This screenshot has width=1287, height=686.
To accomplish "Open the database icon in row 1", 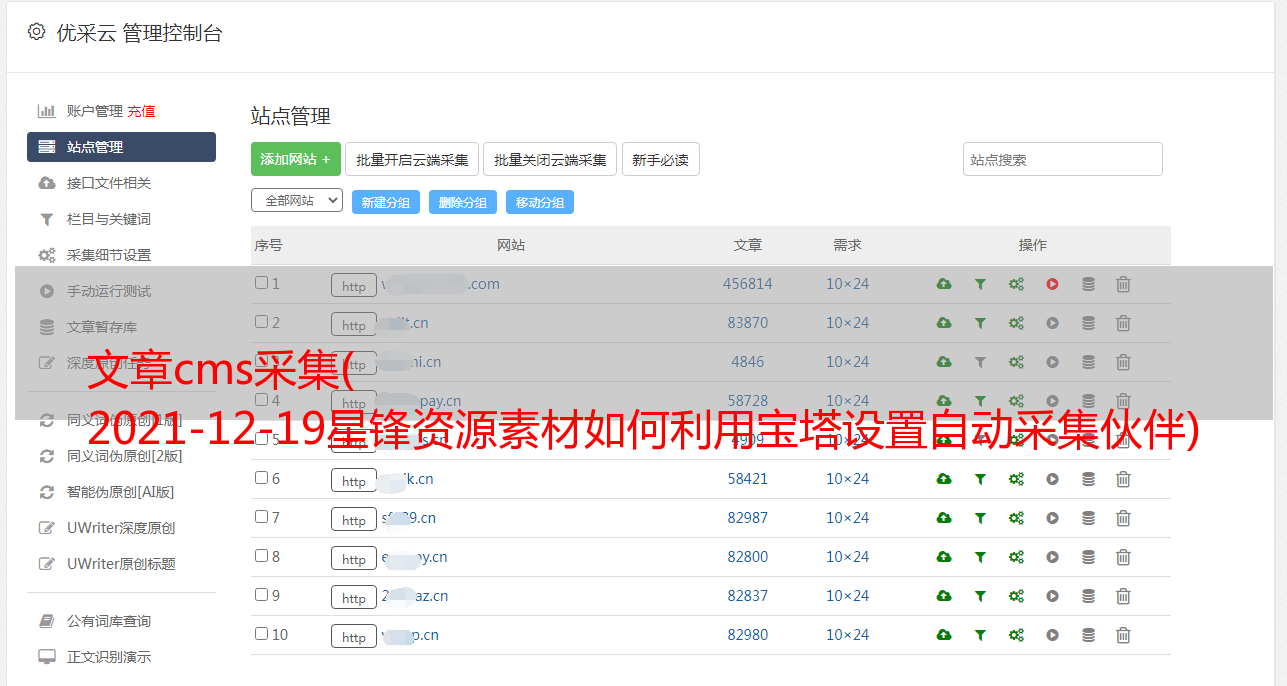I will pyautogui.click(x=1088, y=284).
